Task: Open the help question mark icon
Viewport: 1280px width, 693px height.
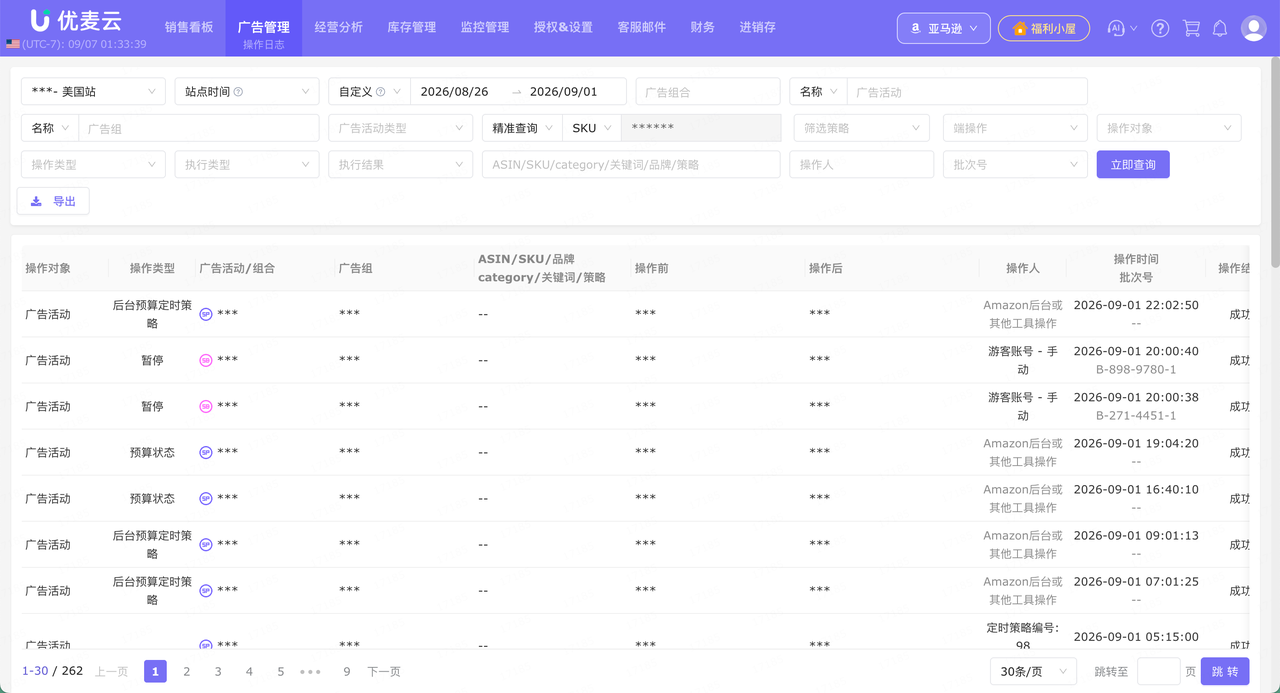Action: 1160,28
